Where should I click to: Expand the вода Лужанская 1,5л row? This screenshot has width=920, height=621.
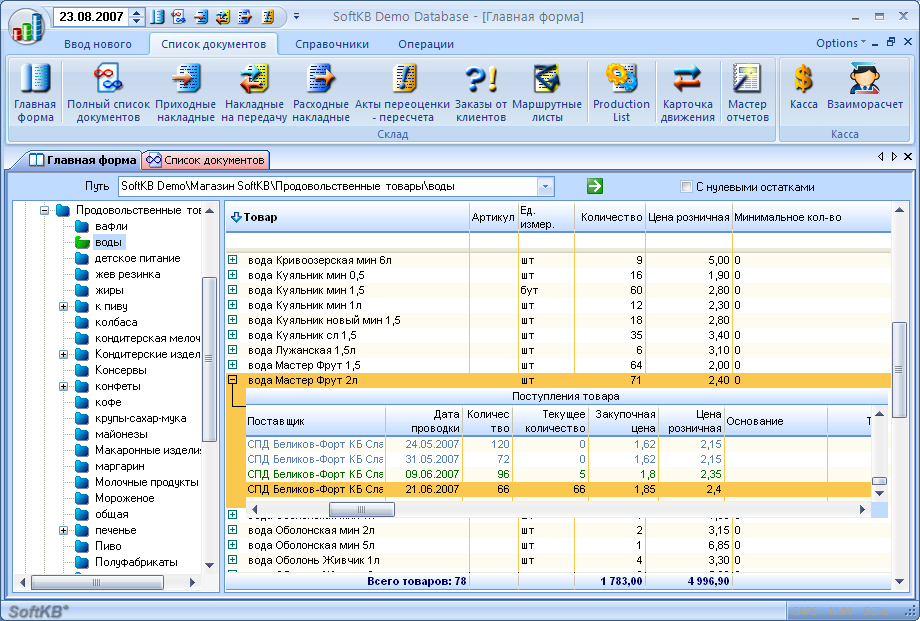[x=233, y=350]
